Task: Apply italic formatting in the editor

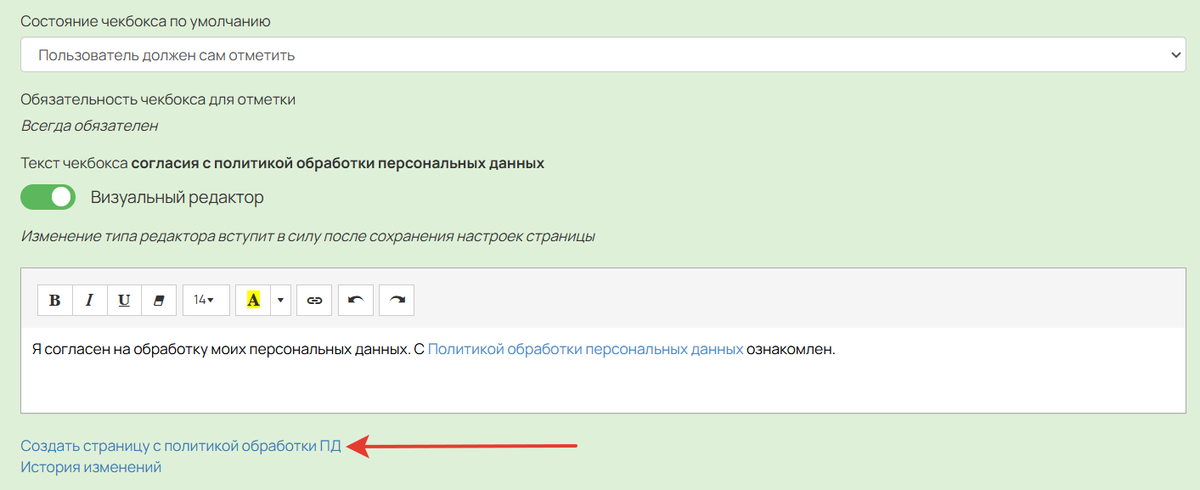Action: [89, 300]
